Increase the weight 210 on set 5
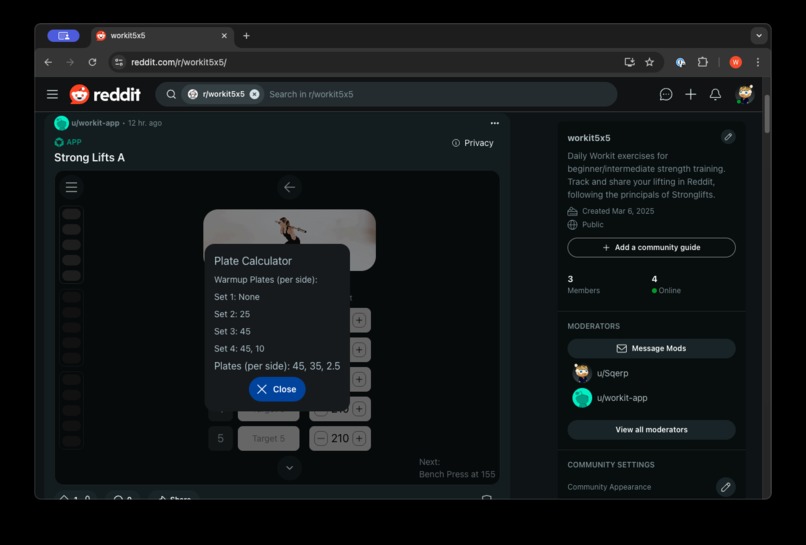Viewport: 806px width, 545px height. 359,439
